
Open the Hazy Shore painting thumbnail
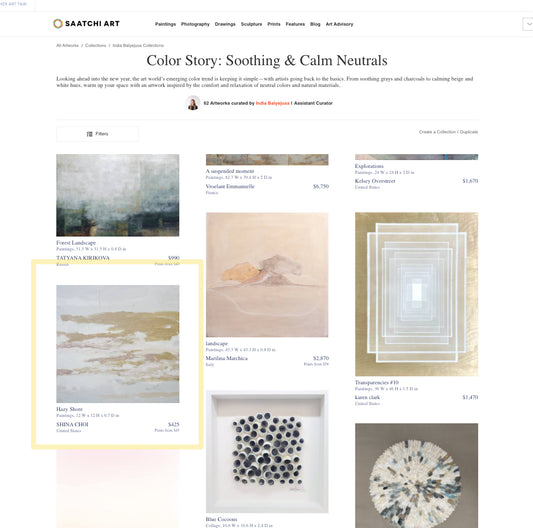[118, 344]
